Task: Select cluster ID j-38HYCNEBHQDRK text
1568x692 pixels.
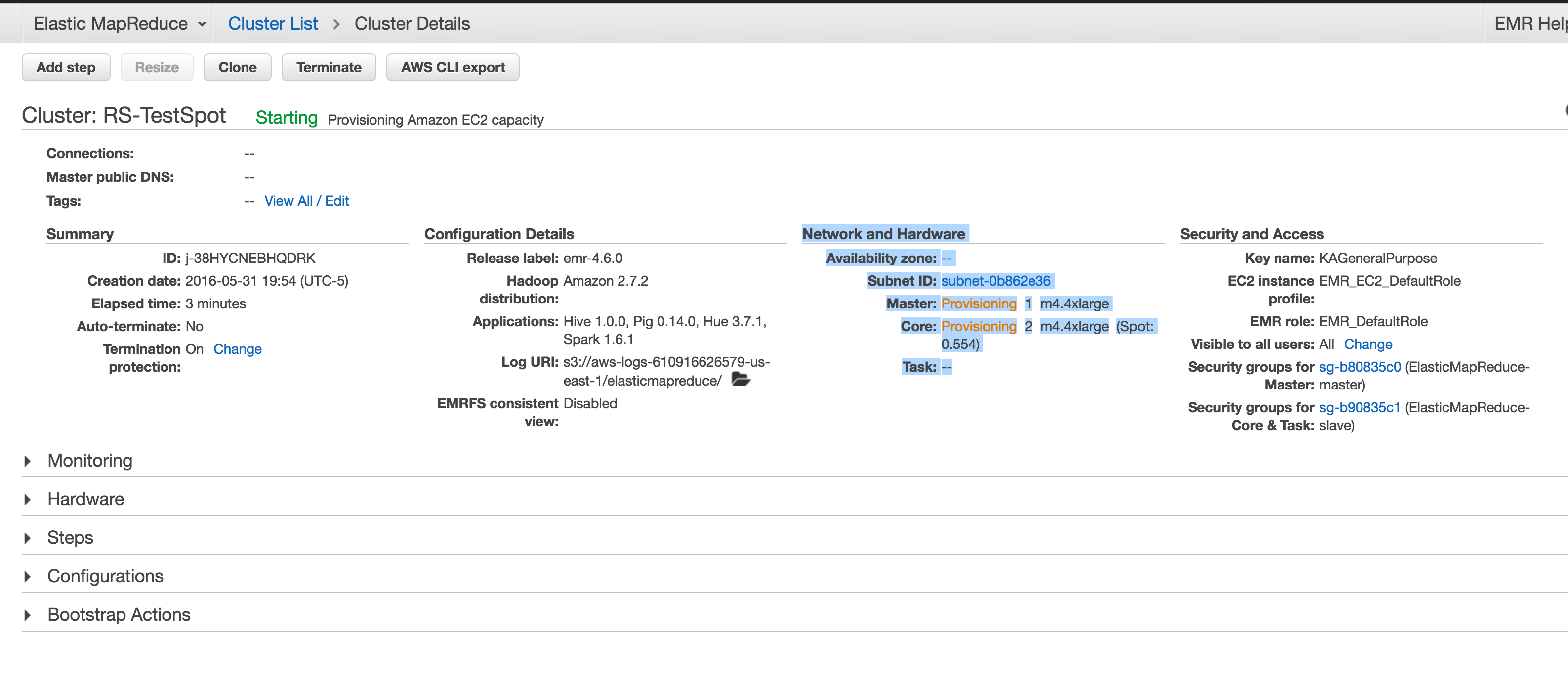Action: 250,259
